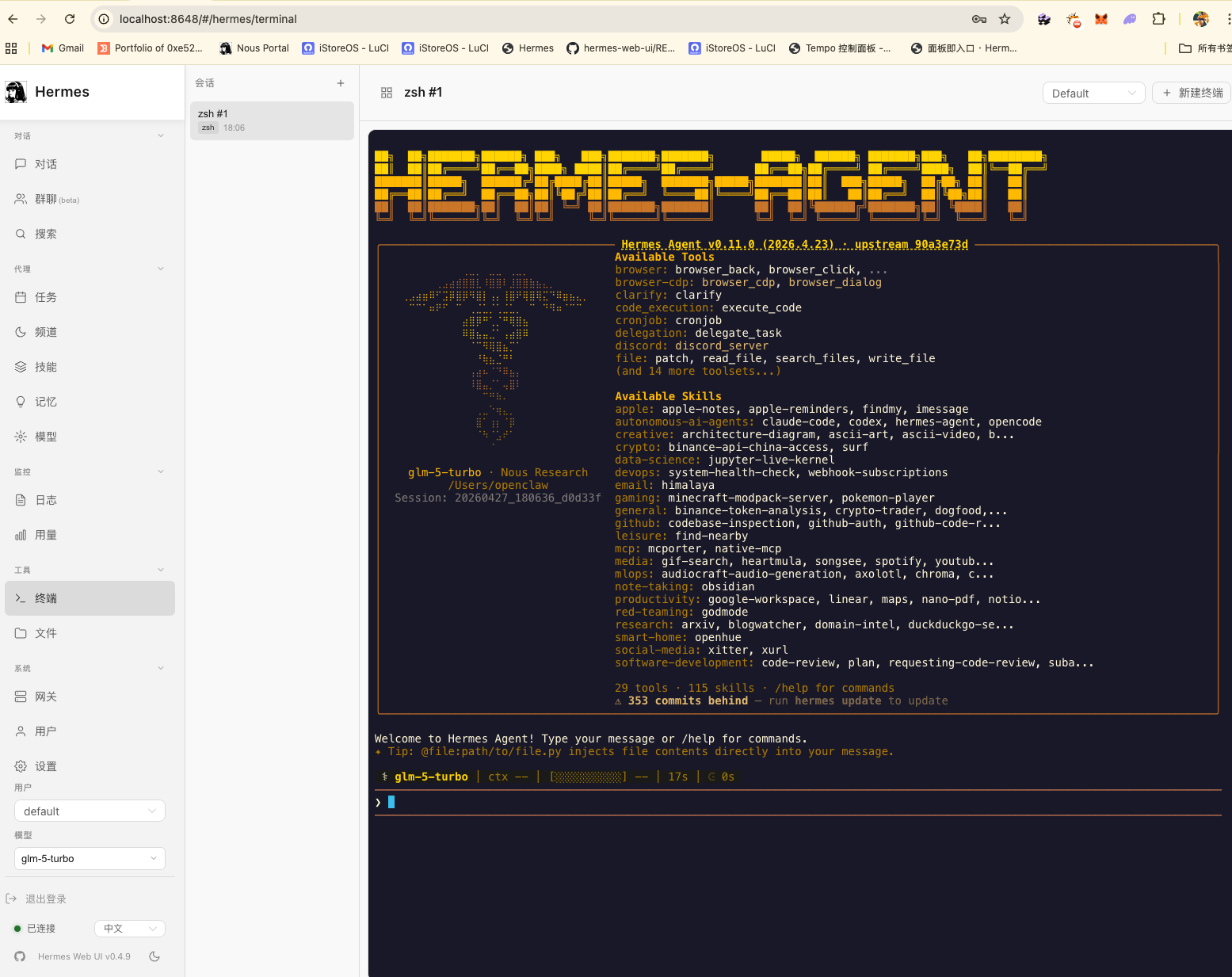Open the glm-5-turbo model dropdown
This screenshot has width=1232, height=977.
90,858
